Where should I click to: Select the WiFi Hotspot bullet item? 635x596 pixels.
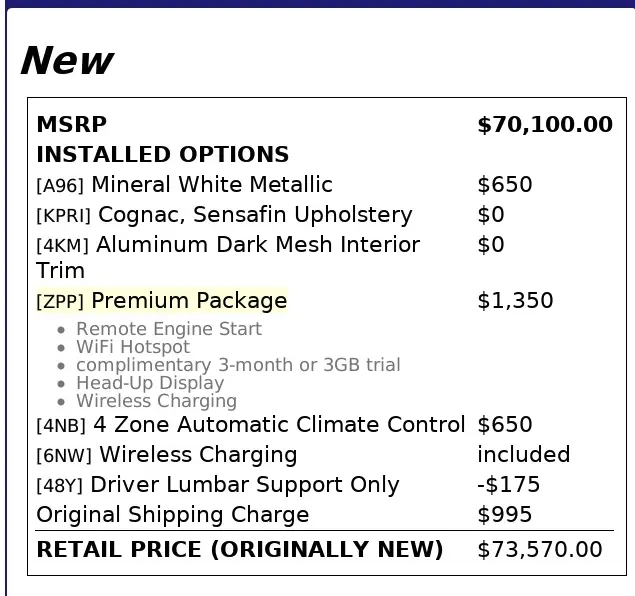[x=132, y=347]
